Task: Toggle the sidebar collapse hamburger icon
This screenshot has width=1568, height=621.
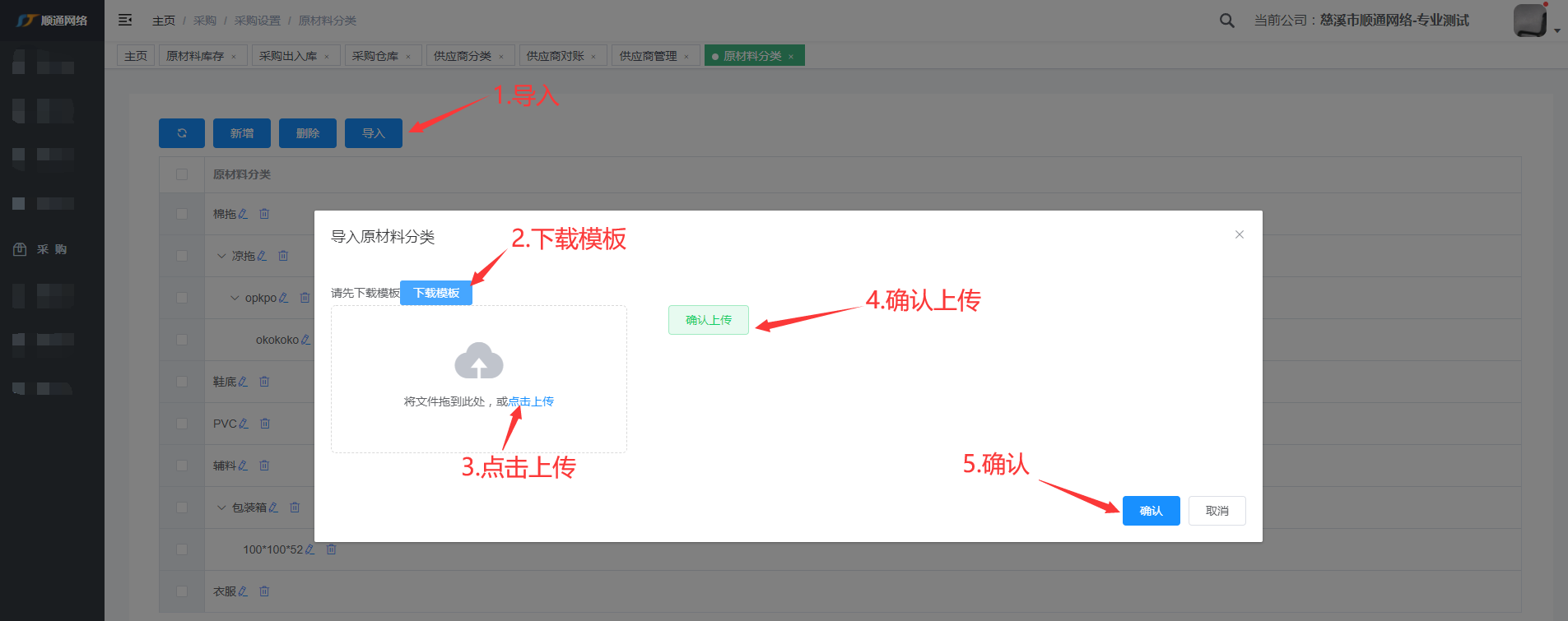Action: pos(125,20)
